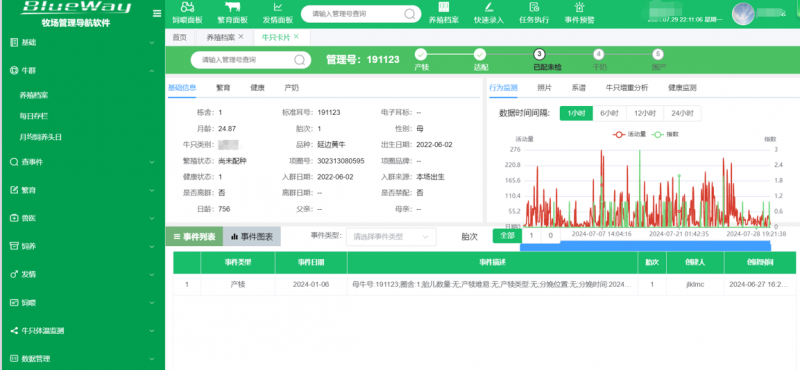Switch to the 繁育 info tab
Viewport: 800px width, 370px height.
pos(223,88)
